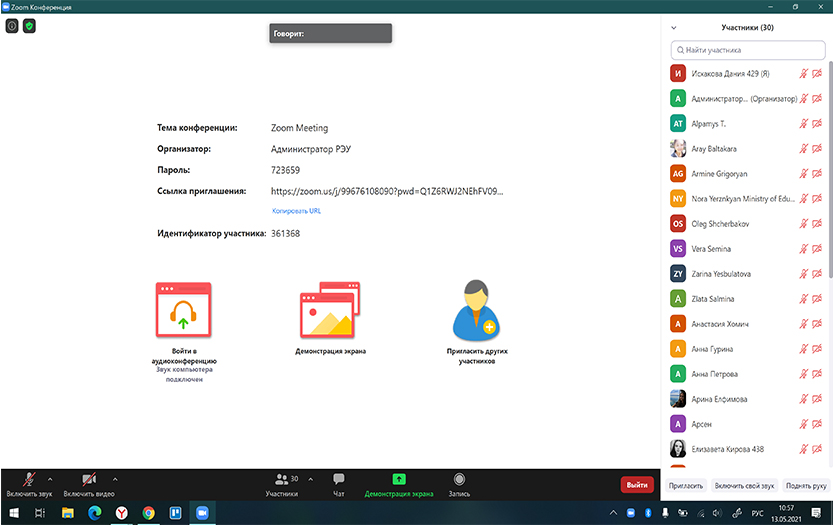
Task: Open the volume control tray icon
Action: (717, 513)
